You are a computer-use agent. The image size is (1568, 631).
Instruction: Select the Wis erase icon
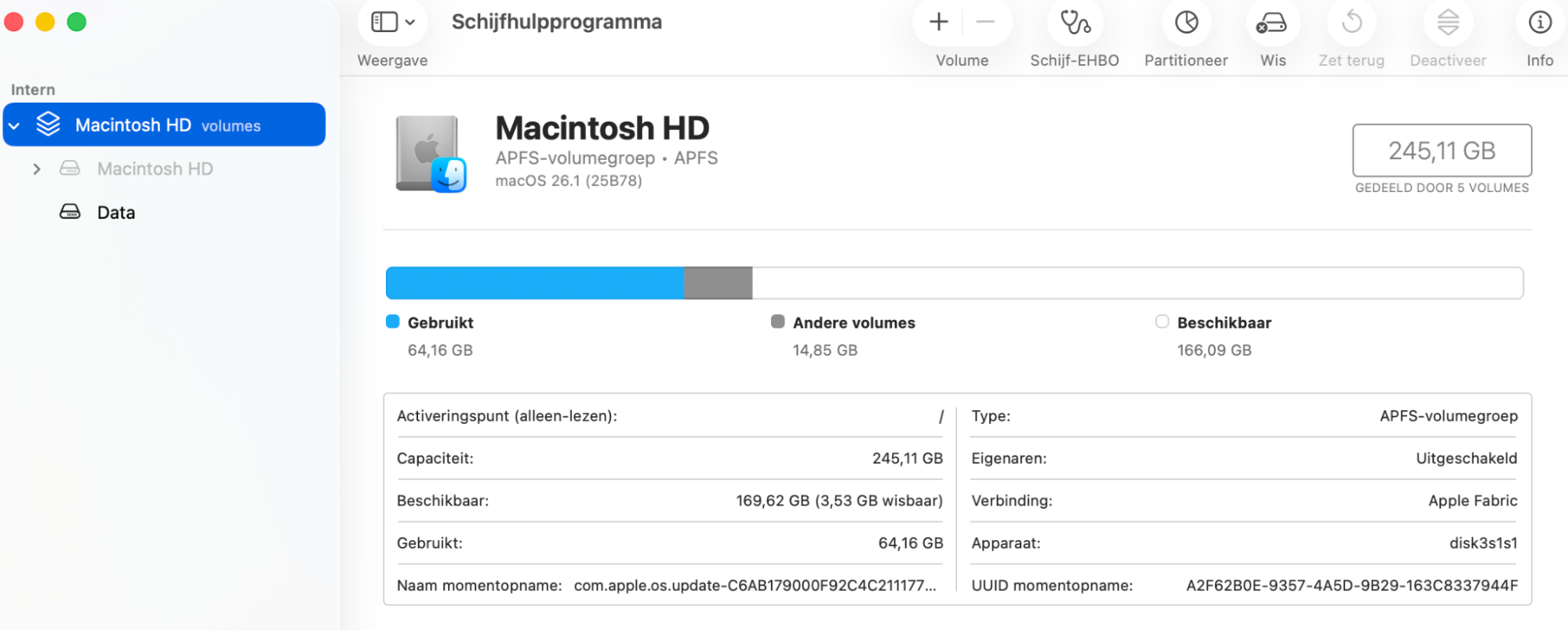(1272, 24)
